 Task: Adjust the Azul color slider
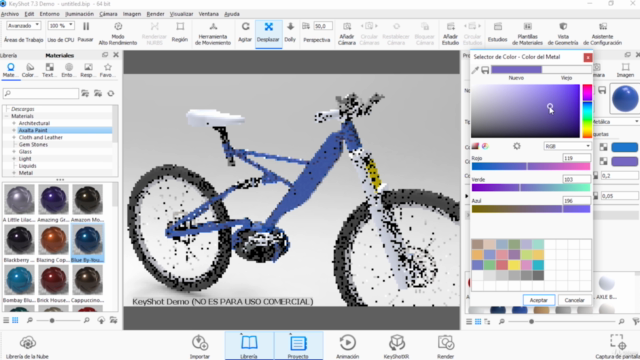531,209
